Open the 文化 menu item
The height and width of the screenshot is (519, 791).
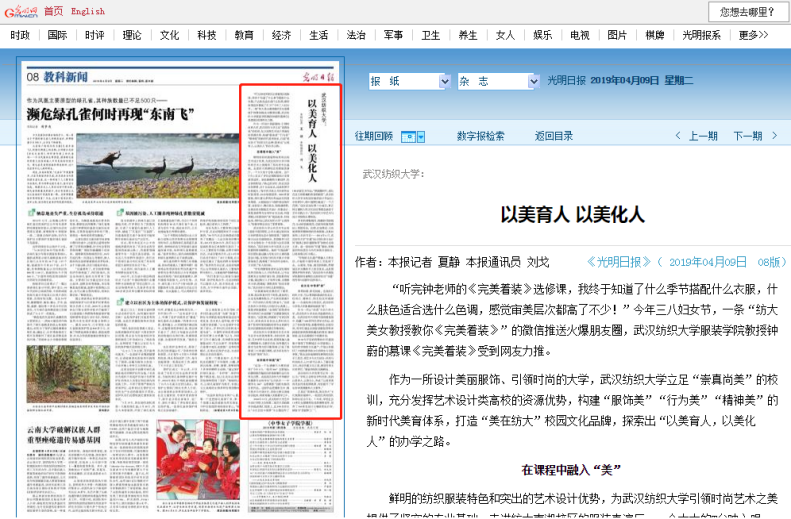[169, 35]
